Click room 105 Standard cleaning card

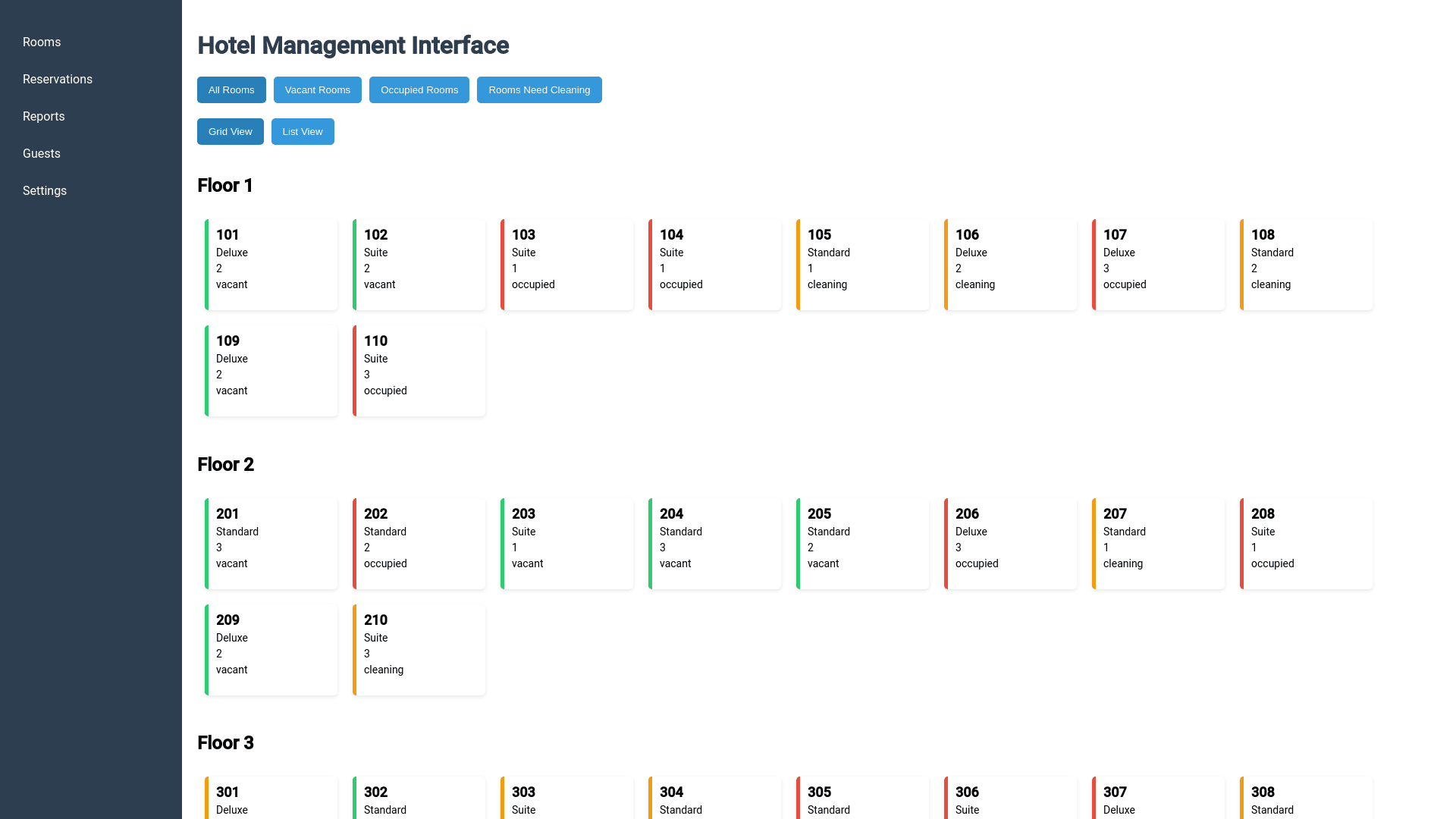point(862,265)
